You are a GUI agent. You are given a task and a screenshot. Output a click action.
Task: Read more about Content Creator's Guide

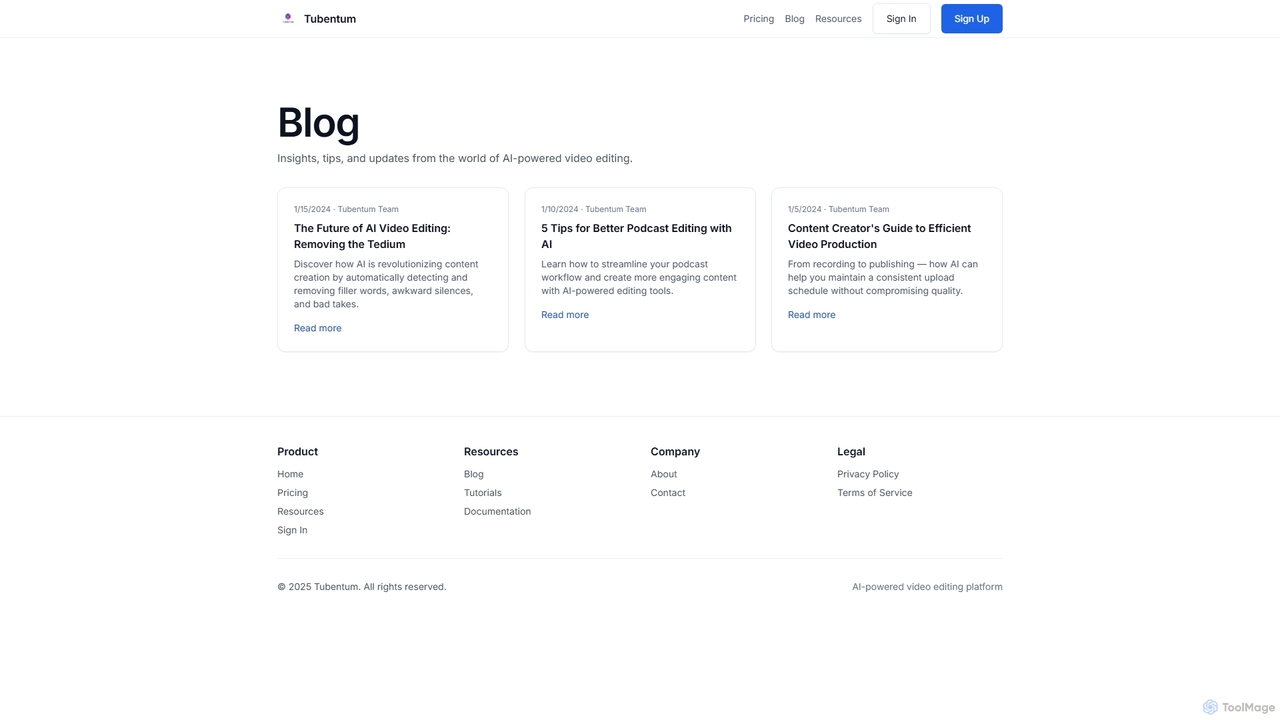pos(812,315)
